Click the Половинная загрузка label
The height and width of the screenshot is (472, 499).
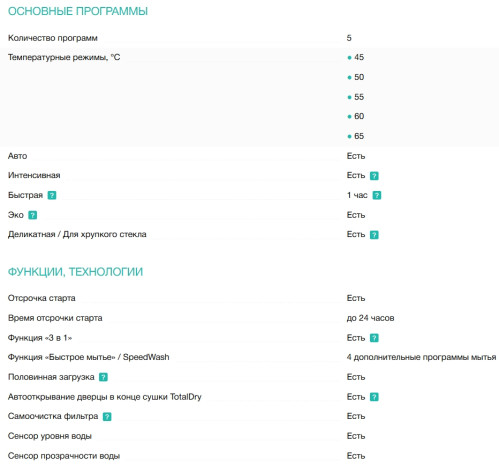51,377
